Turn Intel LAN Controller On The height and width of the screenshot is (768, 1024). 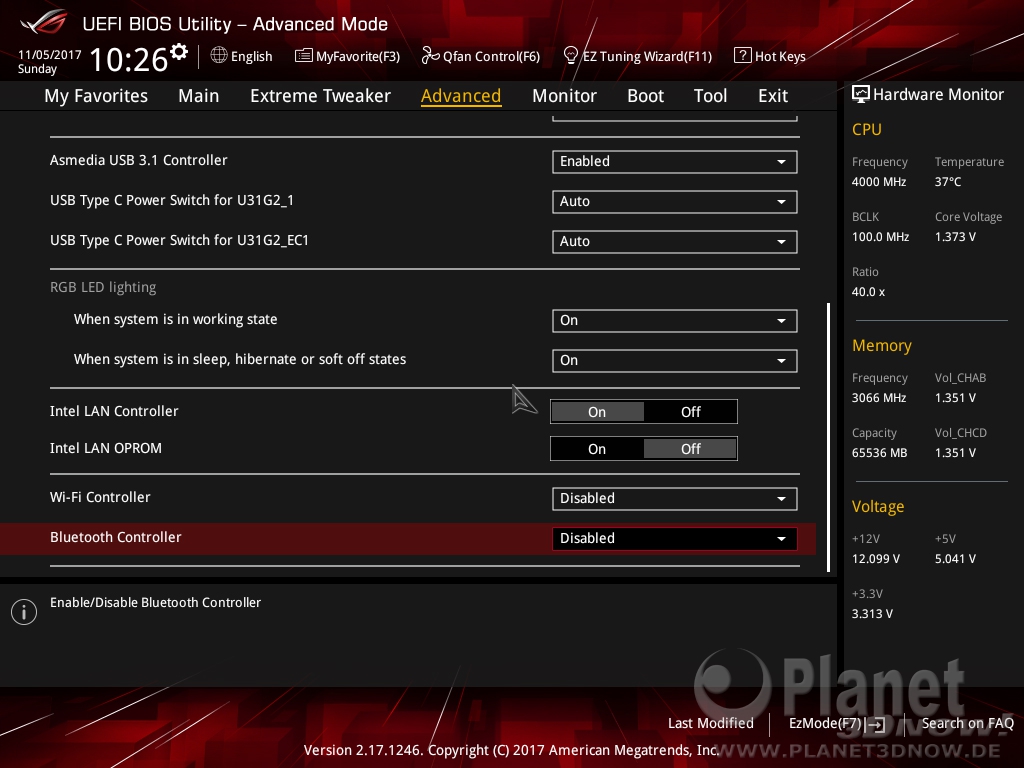[x=597, y=412]
